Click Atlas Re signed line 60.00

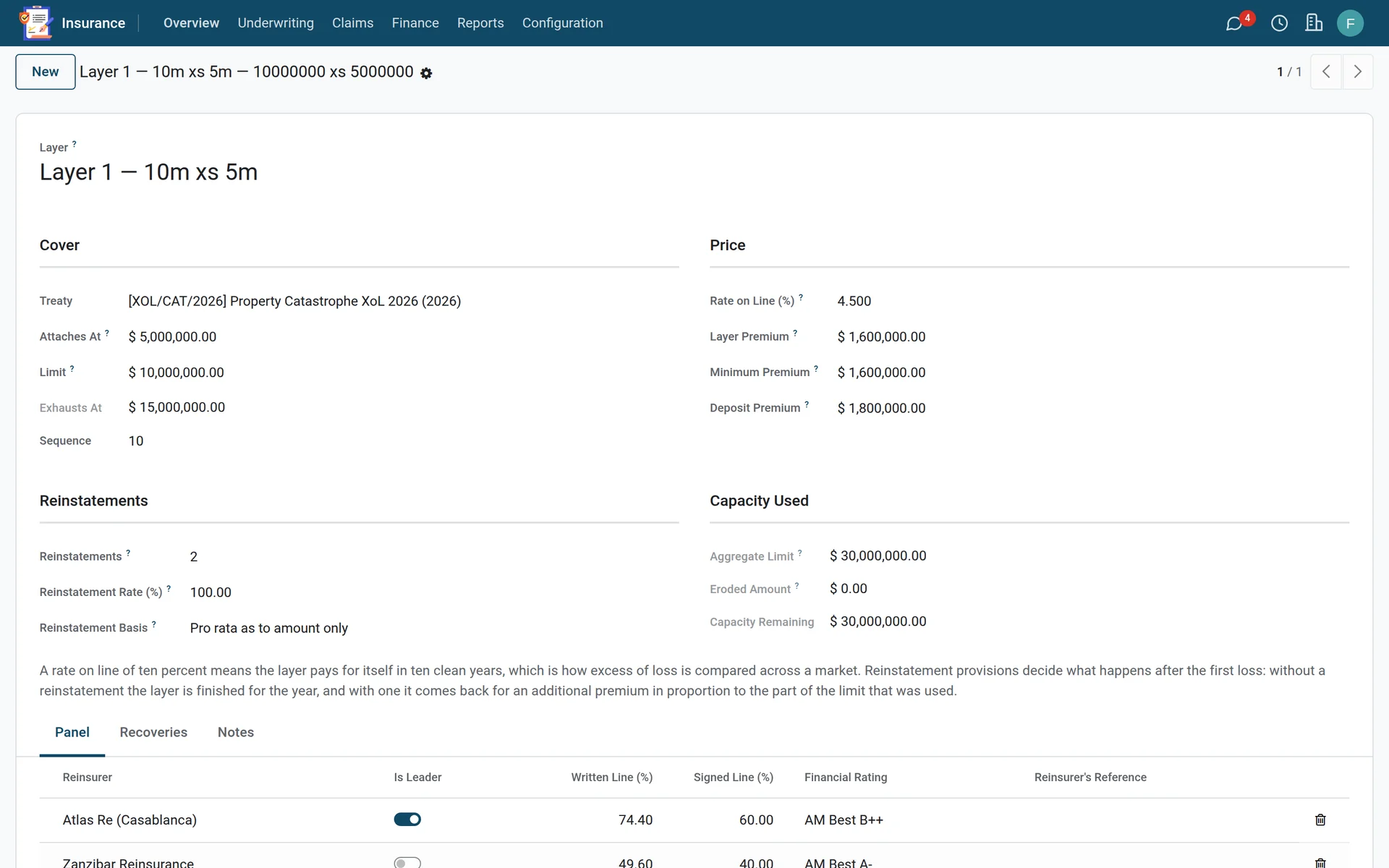[x=756, y=820]
